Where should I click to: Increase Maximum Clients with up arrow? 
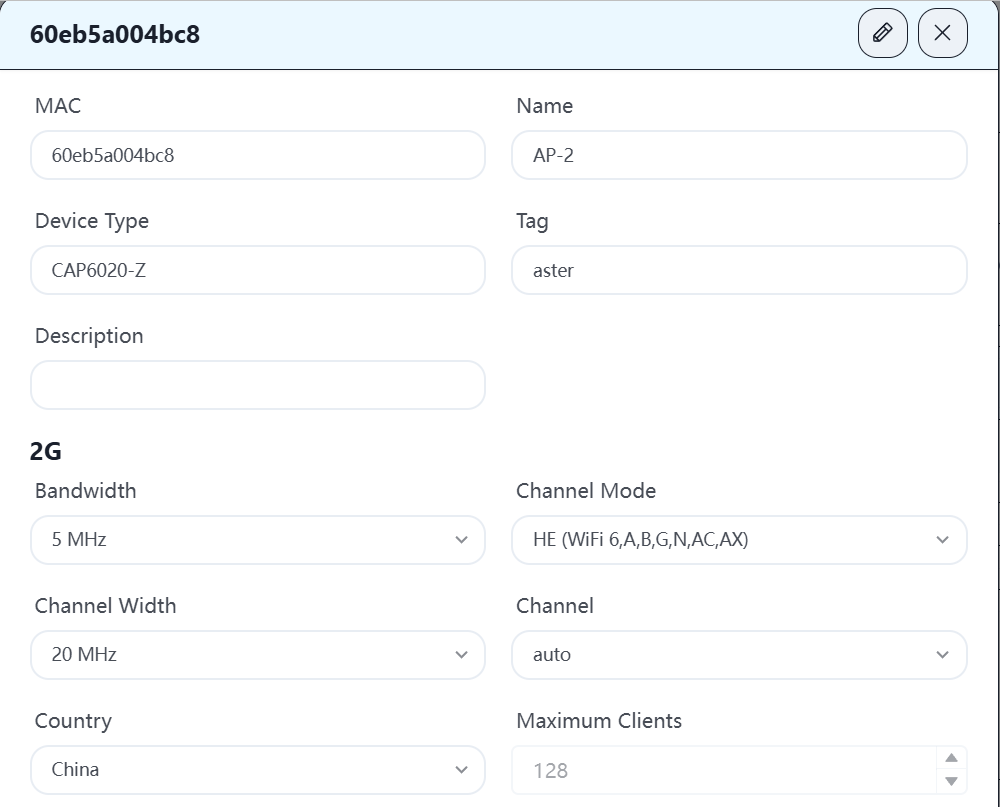pos(951,759)
